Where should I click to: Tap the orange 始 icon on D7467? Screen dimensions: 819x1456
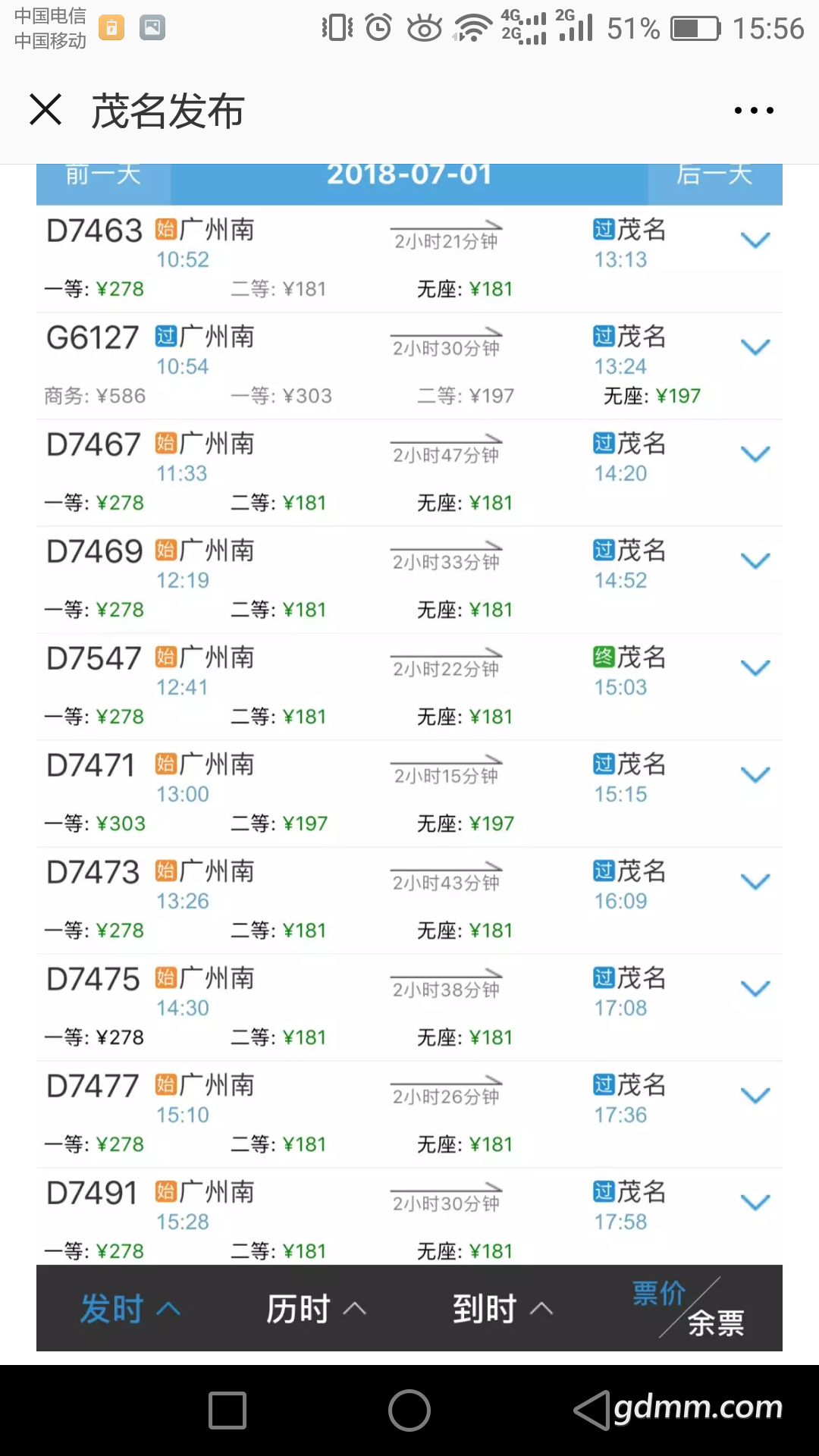point(165,443)
